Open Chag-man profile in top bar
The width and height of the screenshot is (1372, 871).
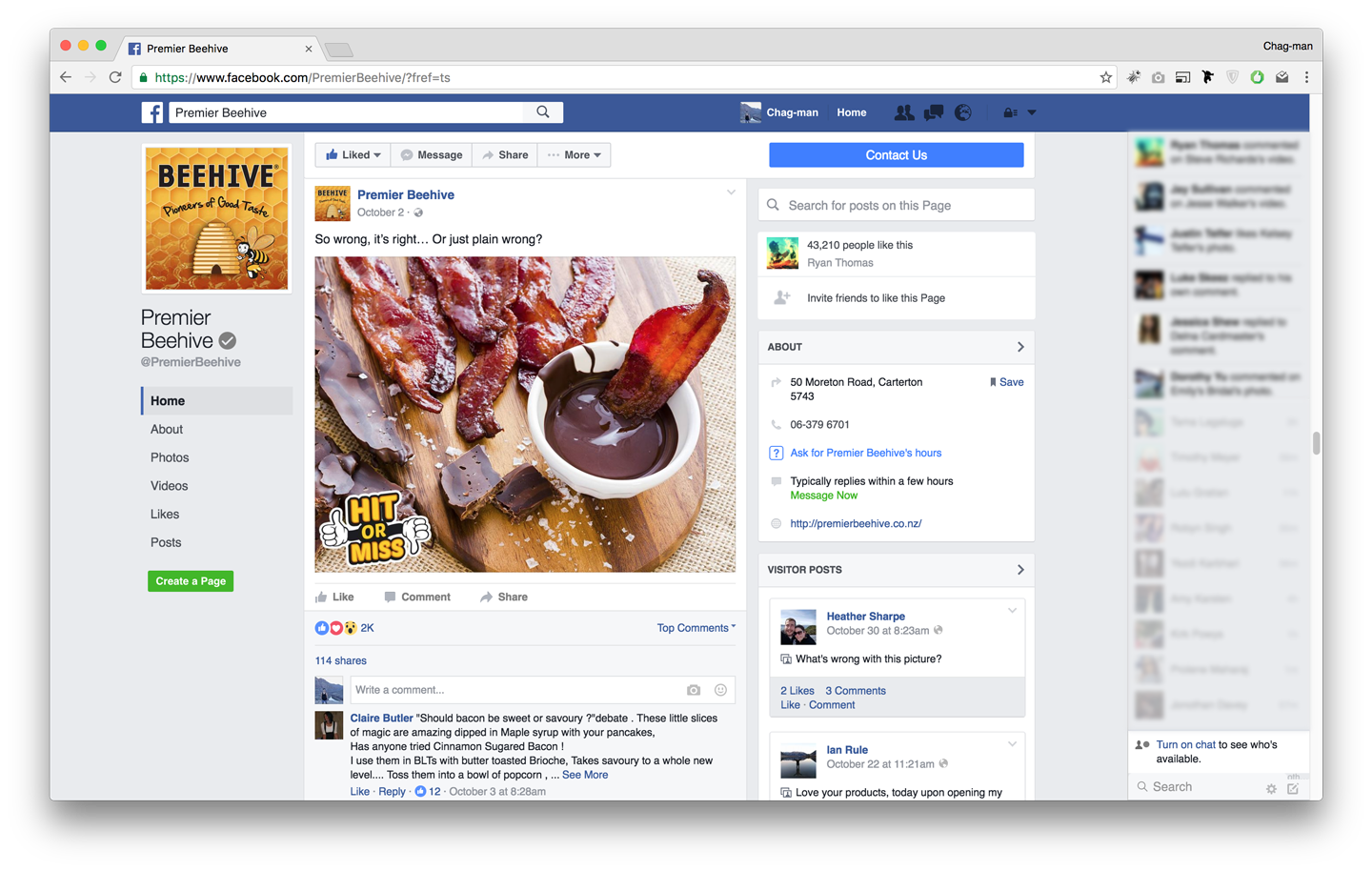[x=779, y=112]
